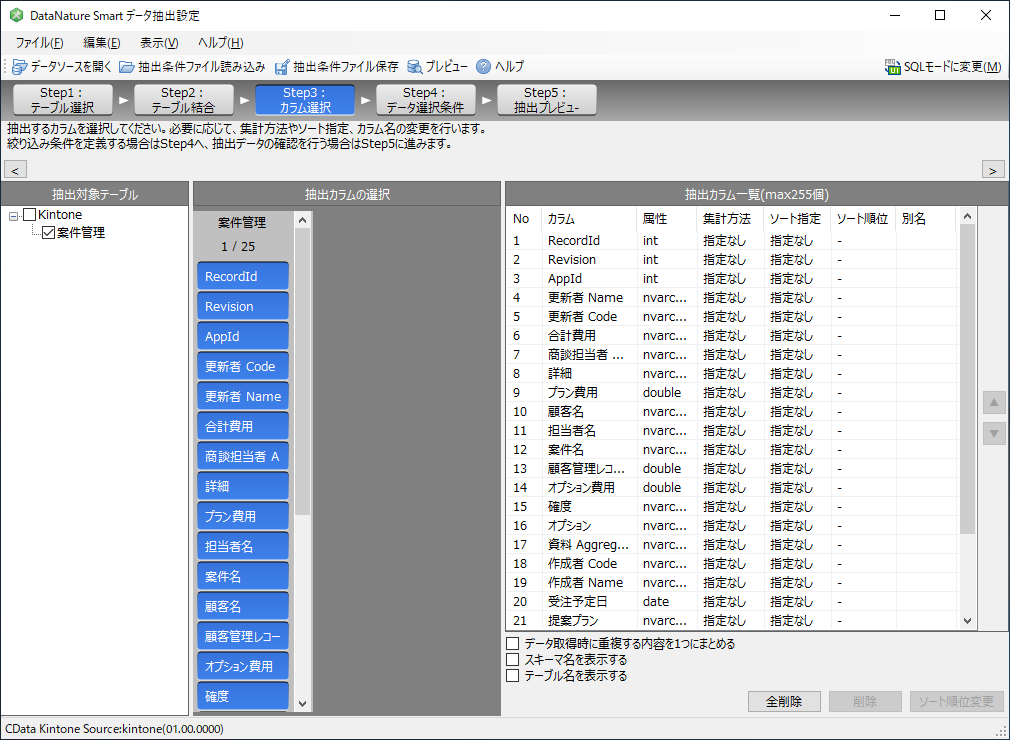
Task: Open data source toolbar icon
Action: (x=19, y=66)
